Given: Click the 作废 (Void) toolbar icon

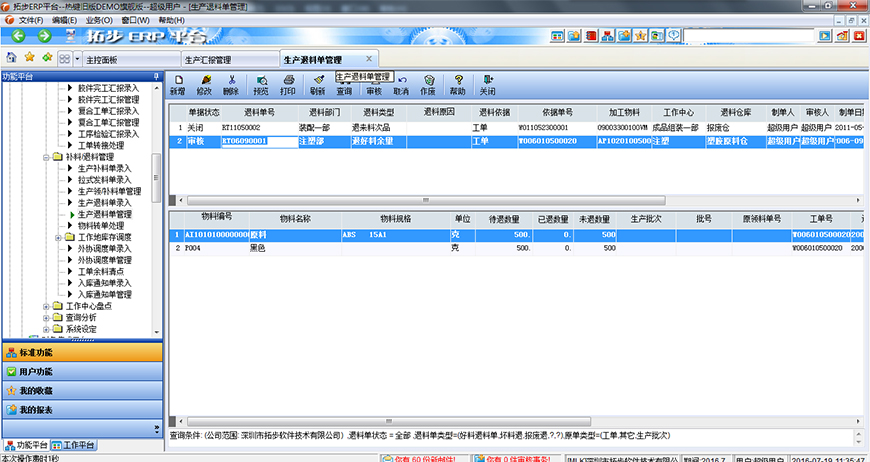Looking at the screenshot, I should (428, 84).
